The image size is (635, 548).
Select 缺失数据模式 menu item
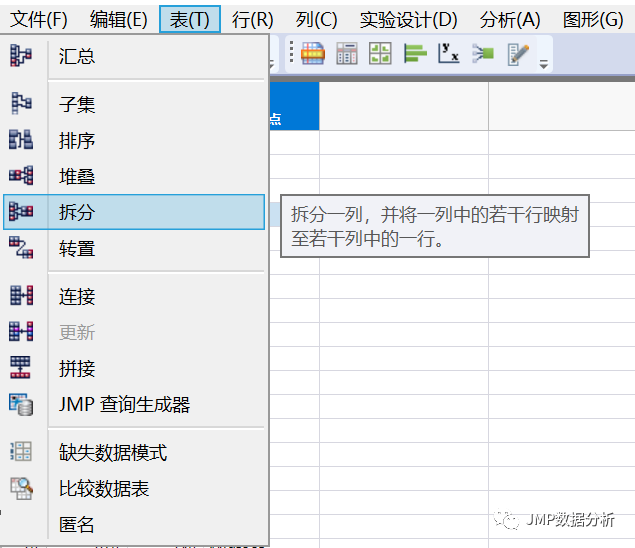112,453
